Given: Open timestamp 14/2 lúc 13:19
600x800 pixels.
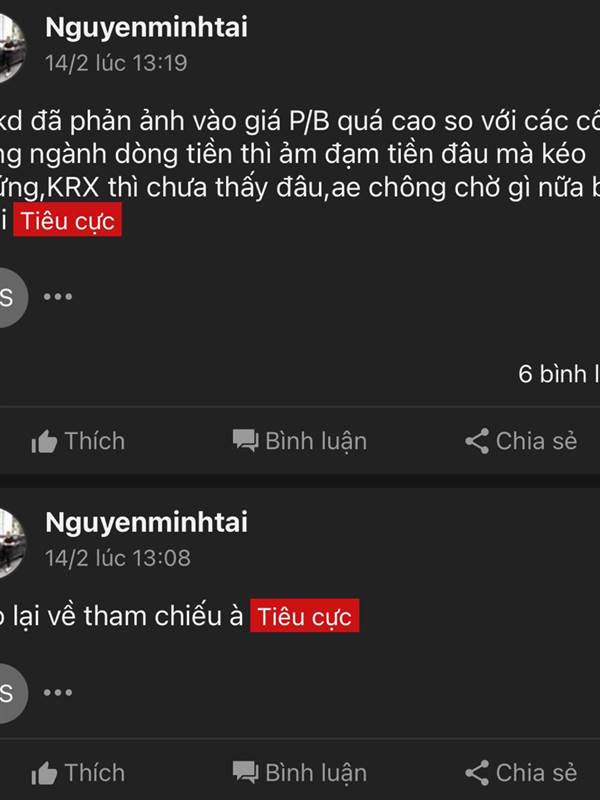Looking at the screenshot, I should (x=116, y=63).
